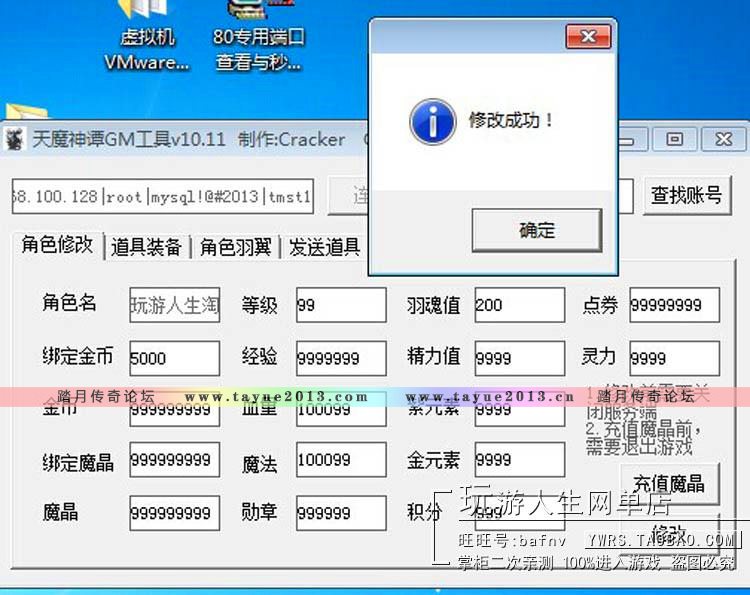Click the partially hidden 连接 button
The height and width of the screenshot is (595, 750).
click(x=349, y=196)
